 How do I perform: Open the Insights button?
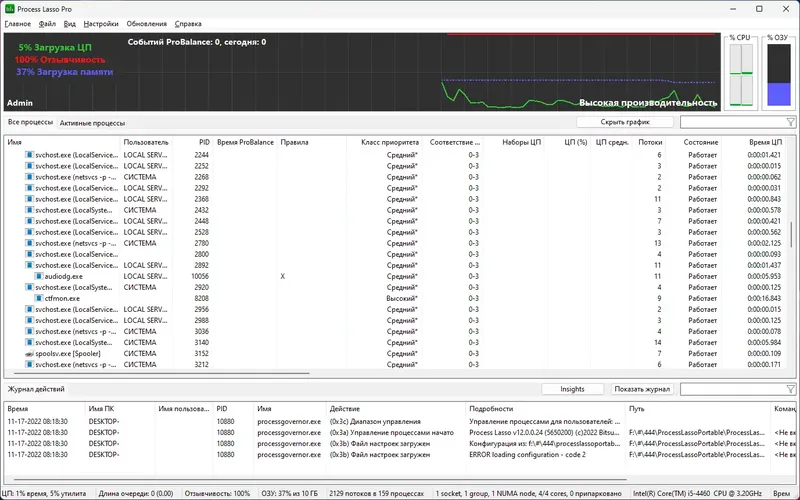tap(572, 389)
